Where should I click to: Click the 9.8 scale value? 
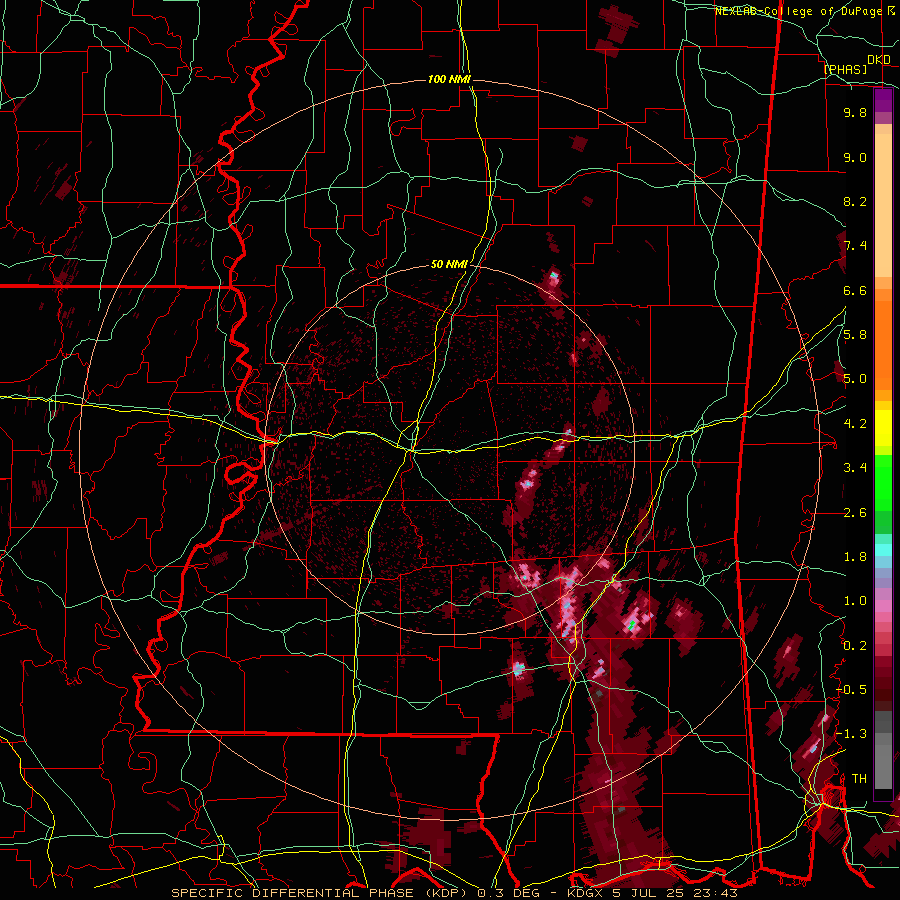click(x=855, y=112)
